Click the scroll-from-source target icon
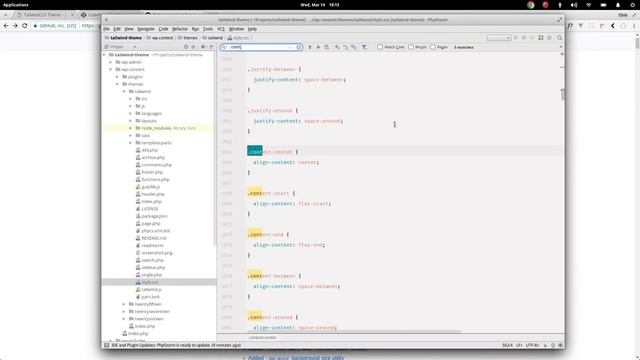The height and width of the screenshot is (360, 640). point(186,47)
